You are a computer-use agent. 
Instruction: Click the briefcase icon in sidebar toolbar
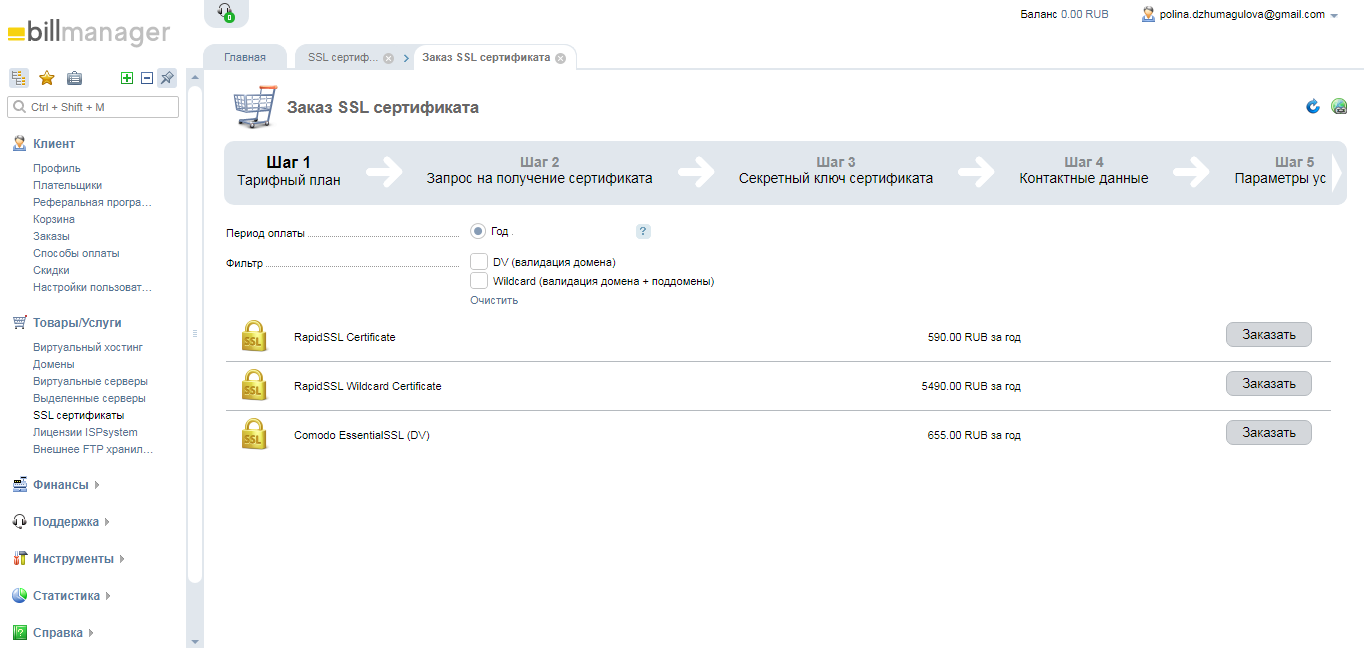(x=74, y=78)
